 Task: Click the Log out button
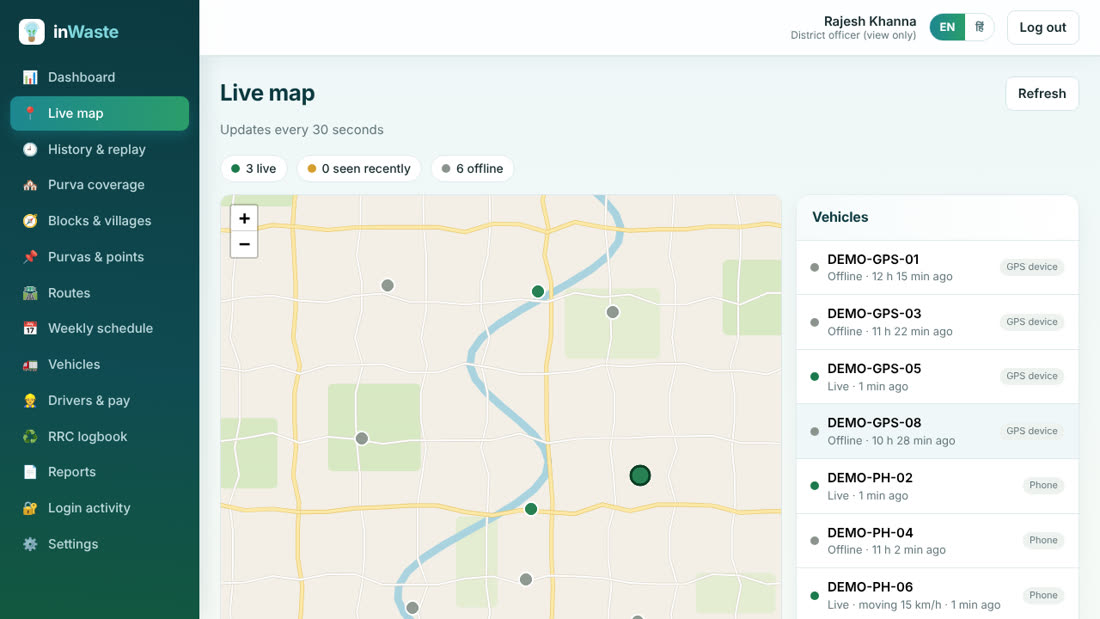(x=1042, y=27)
